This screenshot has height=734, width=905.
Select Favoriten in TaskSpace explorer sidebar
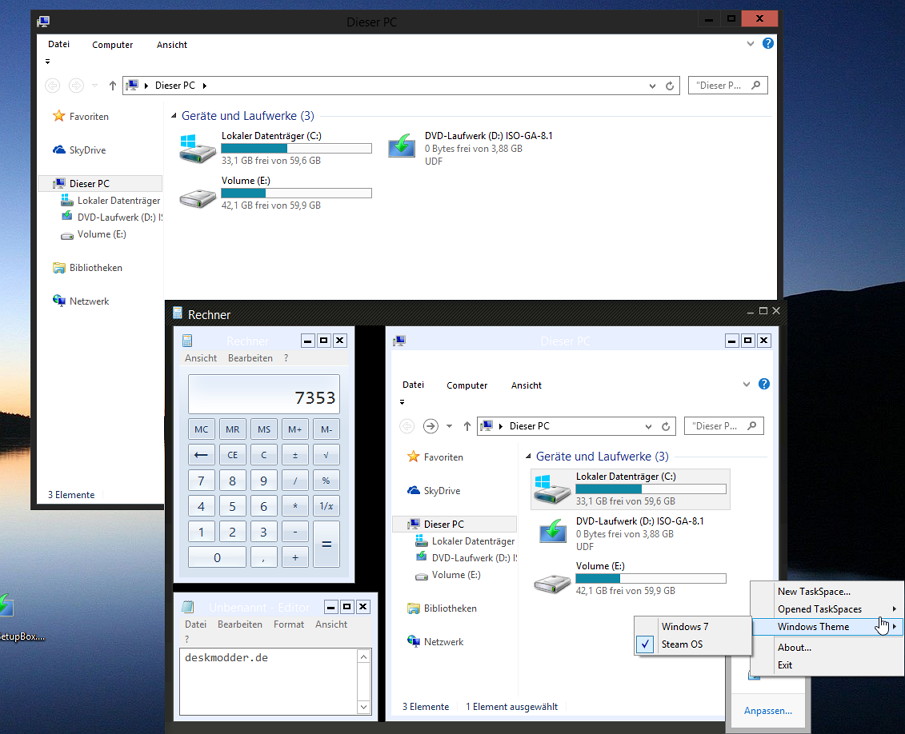tap(435, 457)
